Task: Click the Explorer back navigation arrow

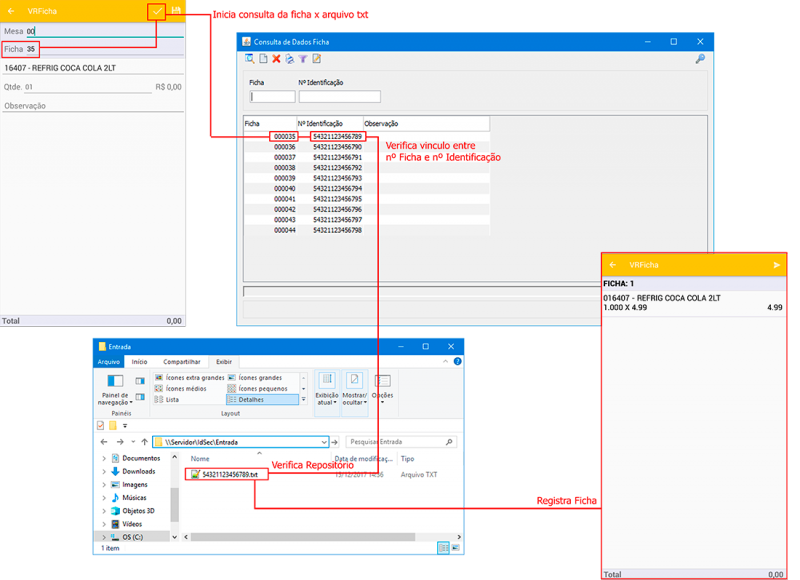Action: (104, 442)
